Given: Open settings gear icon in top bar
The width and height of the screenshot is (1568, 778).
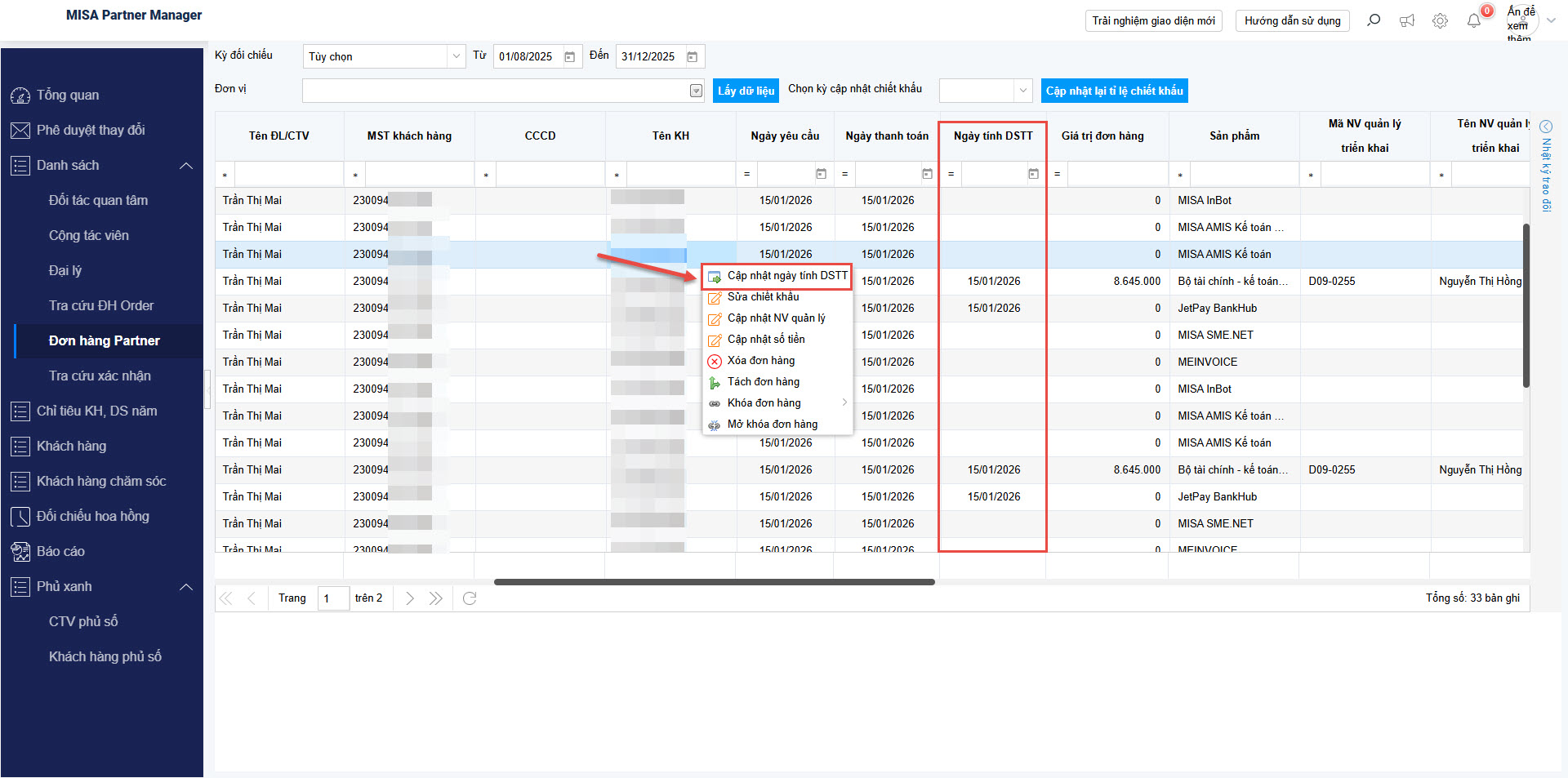Looking at the screenshot, I should [1440, 20].
